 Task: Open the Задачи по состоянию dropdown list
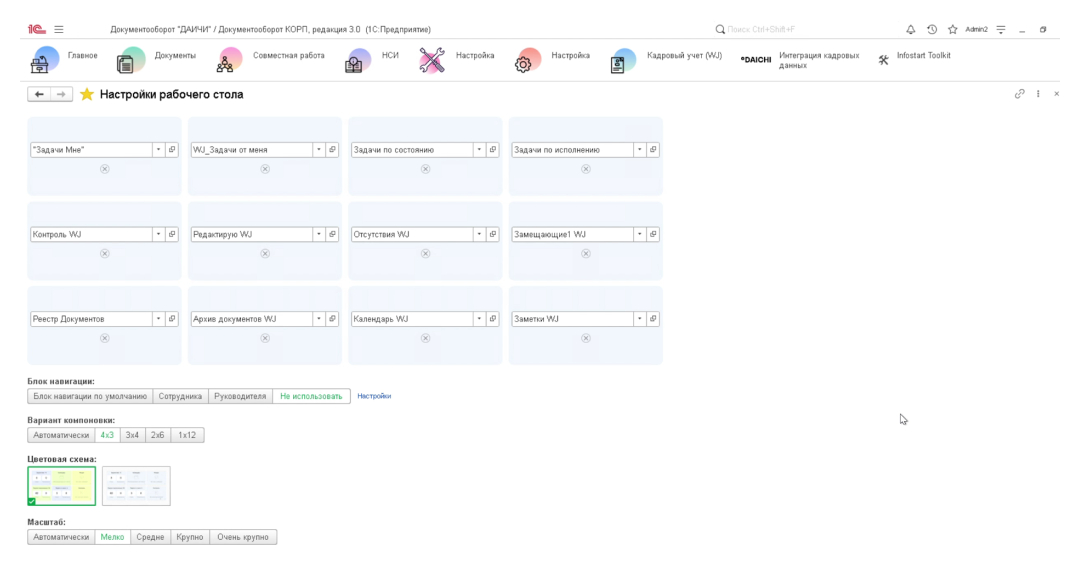coord(478,150)
